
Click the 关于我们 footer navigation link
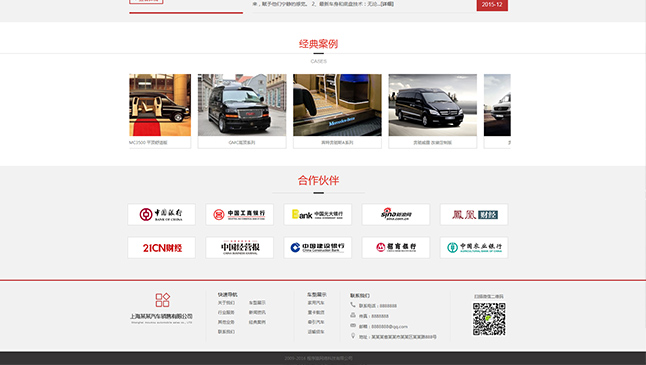[226, 303]
